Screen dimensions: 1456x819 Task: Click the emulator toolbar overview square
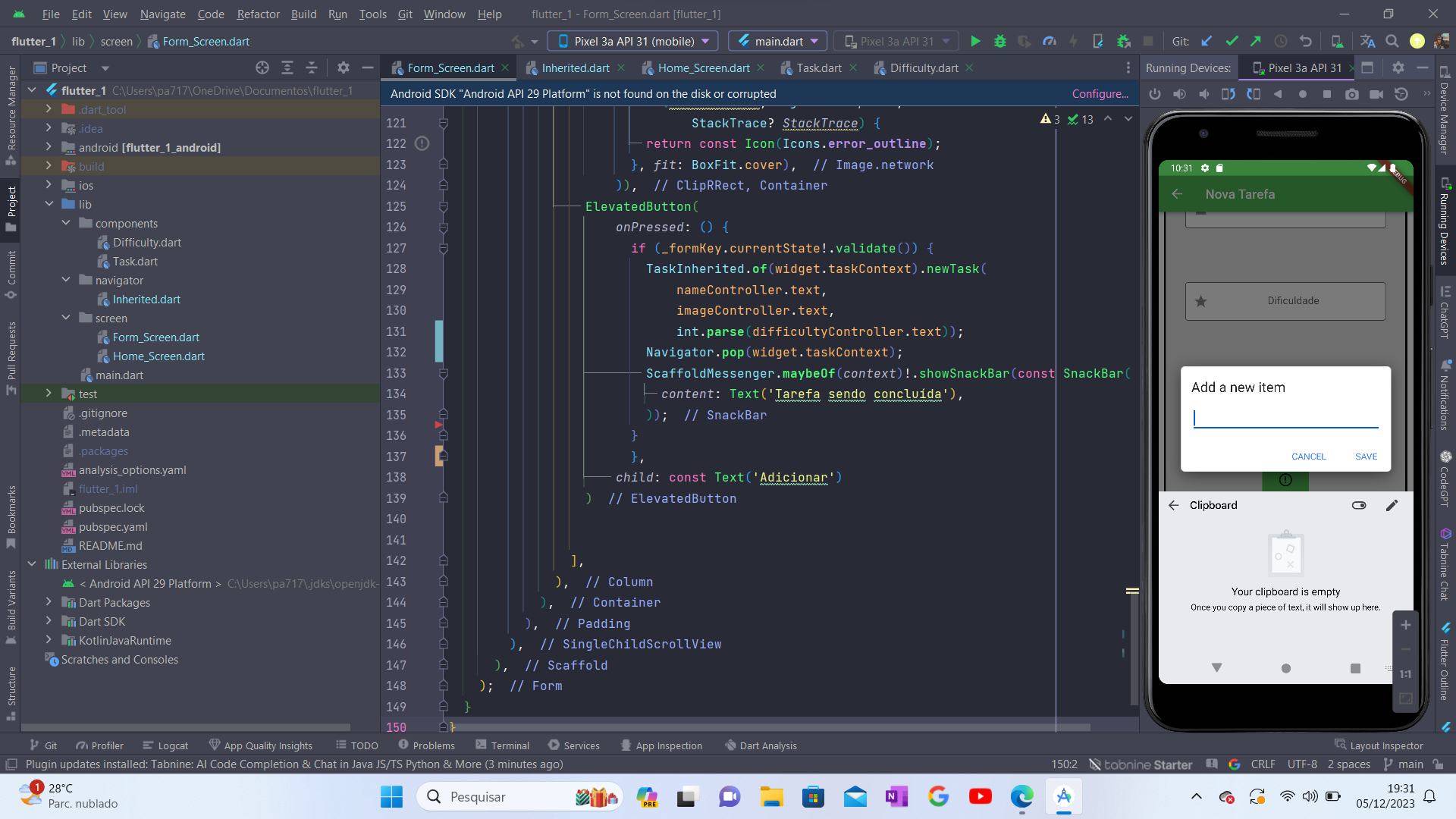click(x=1327, y=94)
